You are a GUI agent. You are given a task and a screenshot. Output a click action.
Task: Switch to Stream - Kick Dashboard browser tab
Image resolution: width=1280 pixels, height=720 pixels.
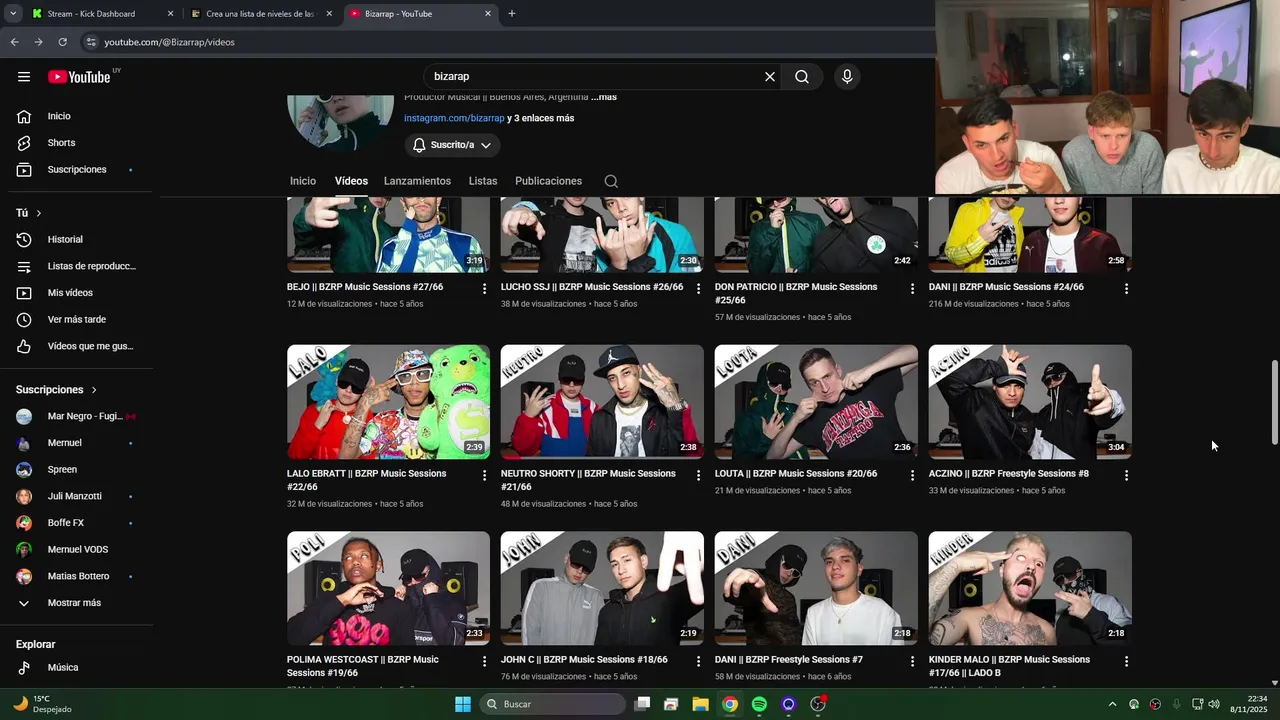102,14
